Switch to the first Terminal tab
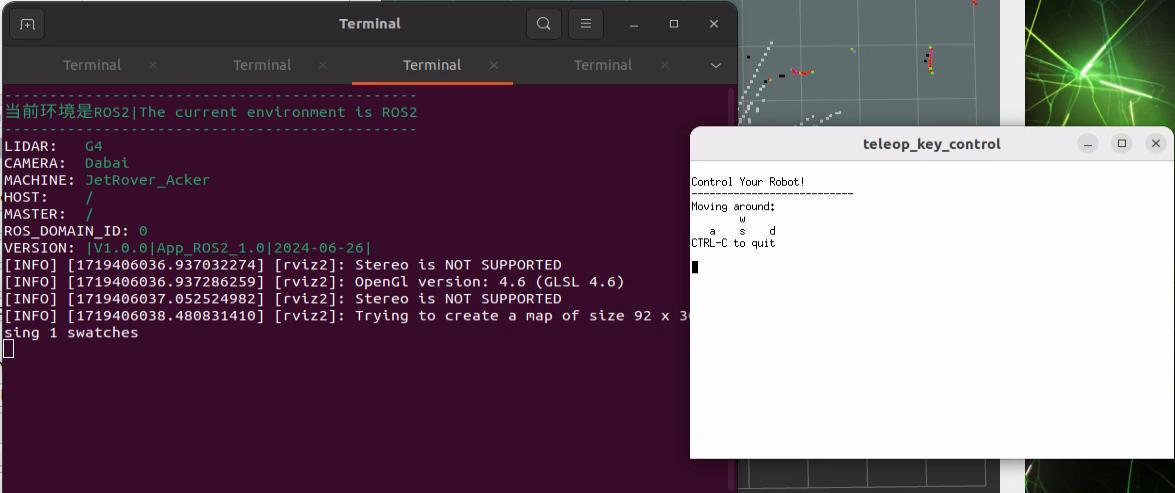 (92, 65)
